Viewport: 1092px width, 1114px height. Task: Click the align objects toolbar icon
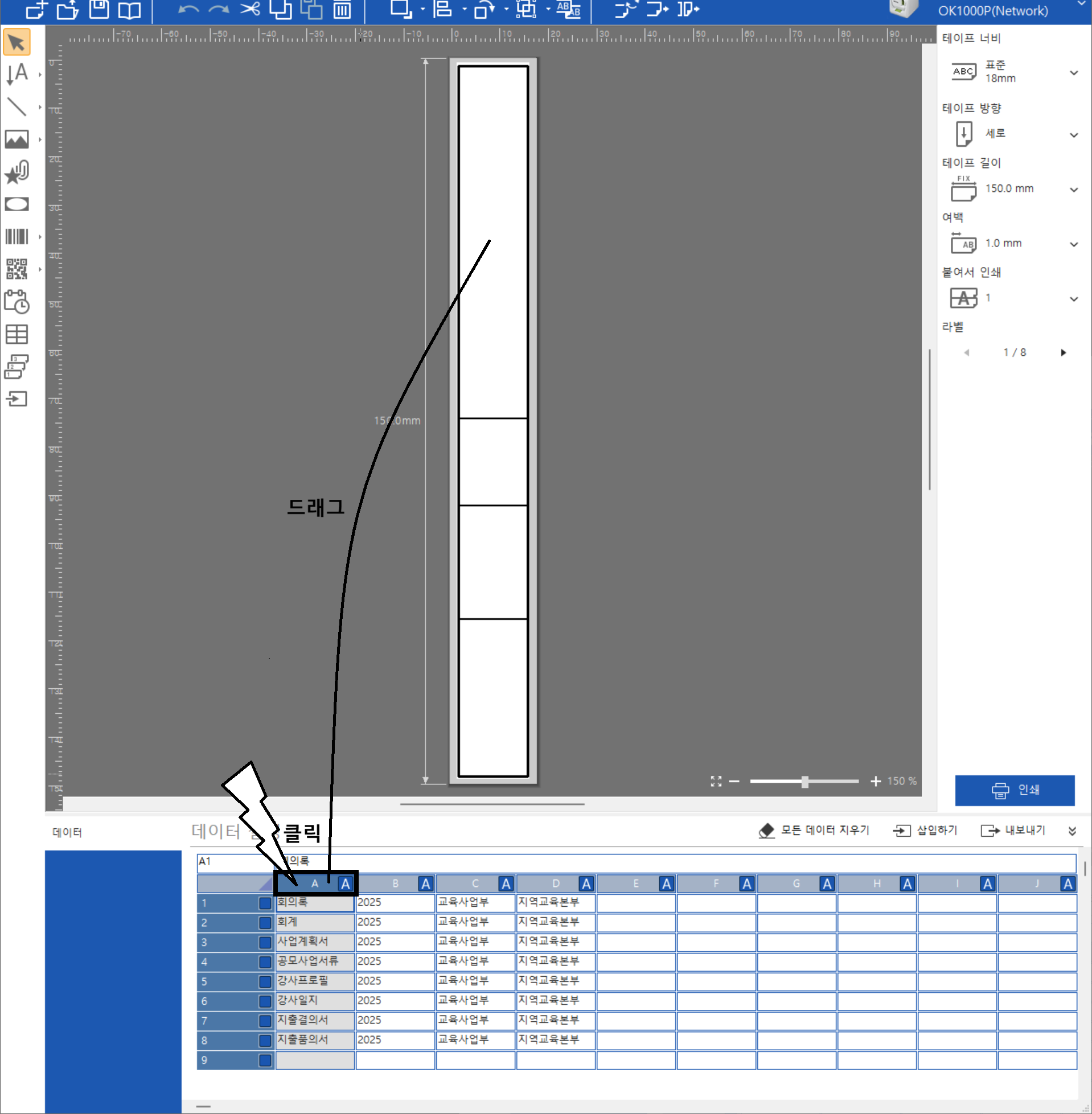[442, 9]
